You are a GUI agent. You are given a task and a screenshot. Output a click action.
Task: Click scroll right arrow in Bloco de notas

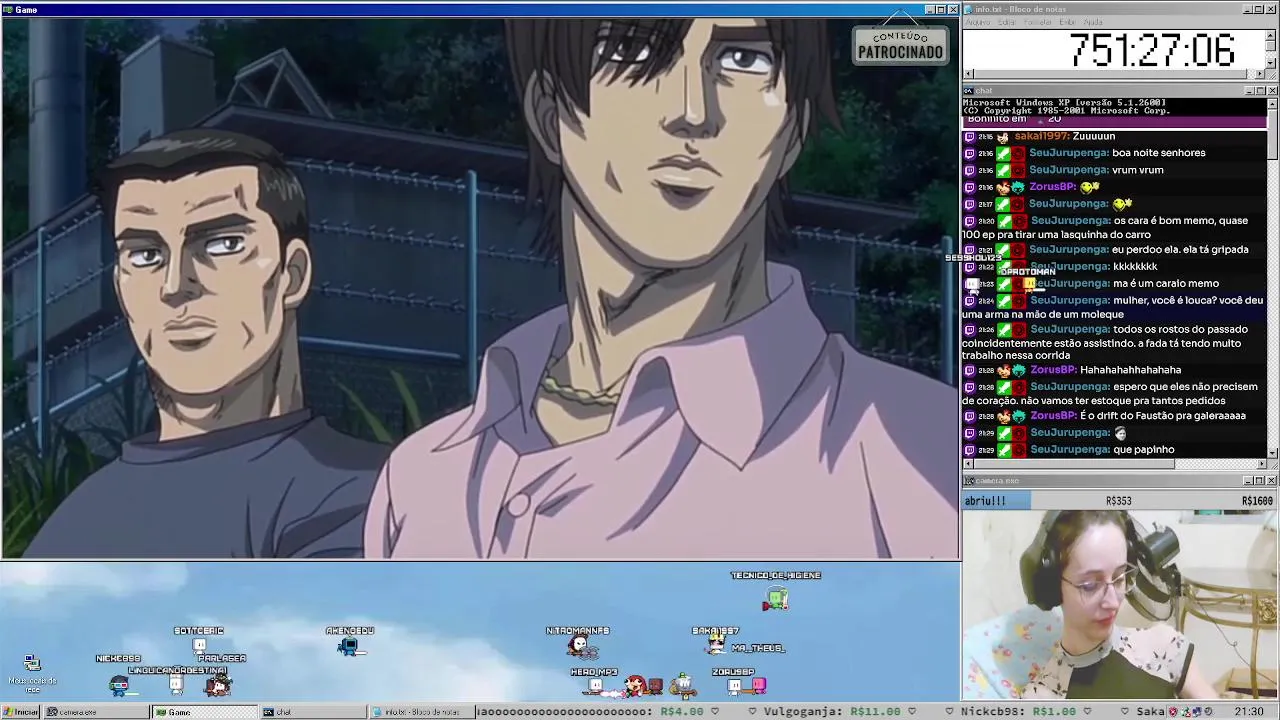point(1262,74)
